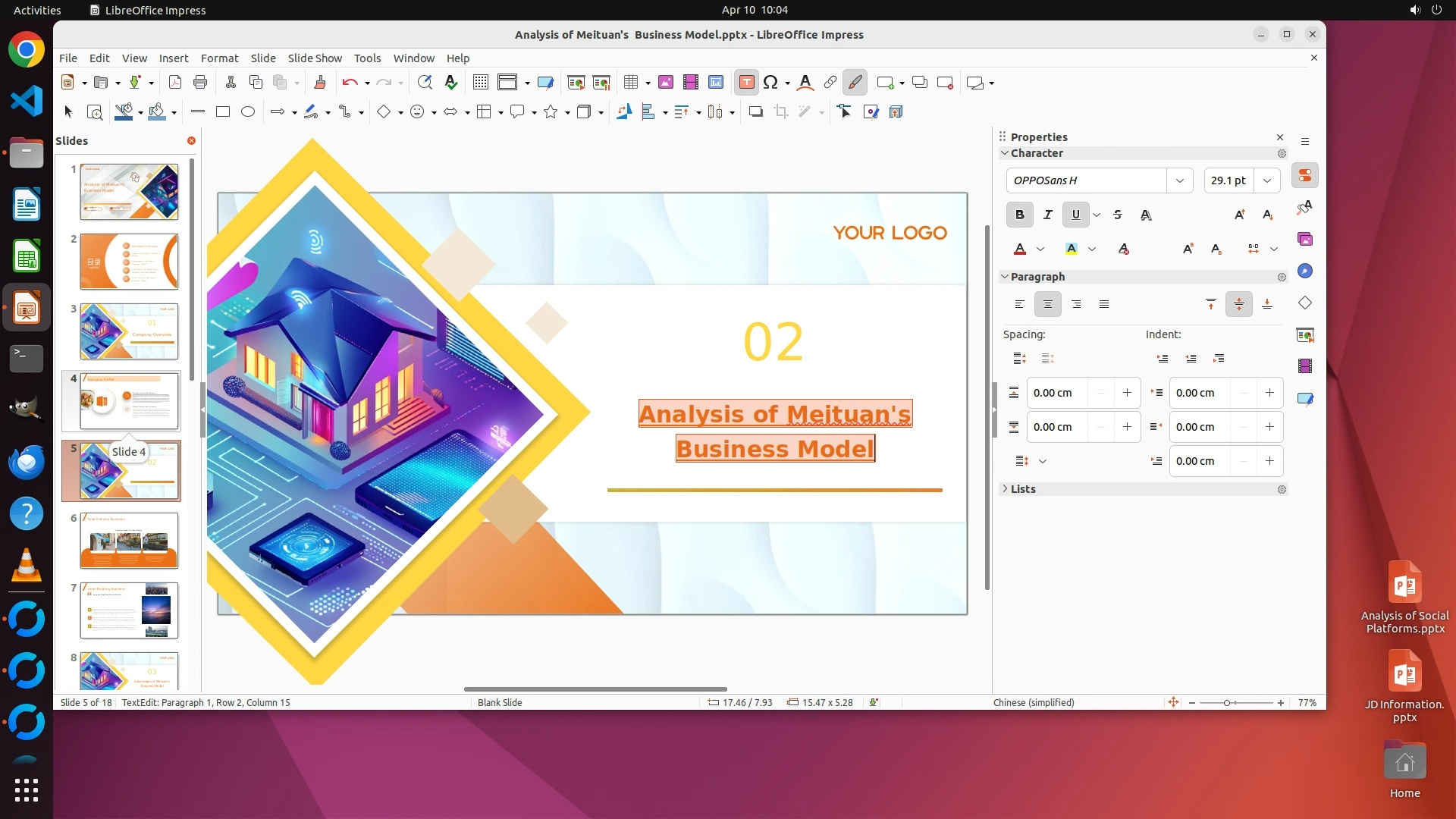The image size is (1456, 819).
Task: Click the Export as PDF icon
Action: click(175, 83)
